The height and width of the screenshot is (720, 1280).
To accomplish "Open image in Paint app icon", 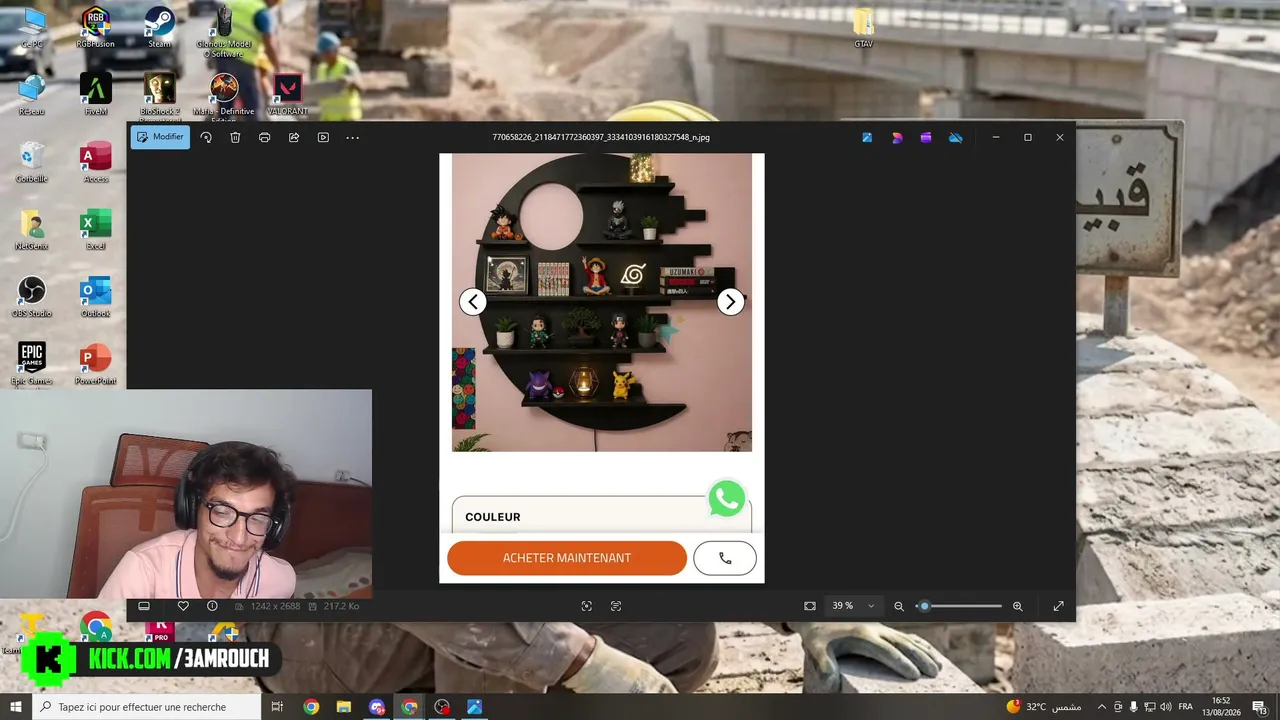I will (x=867, y=137).
